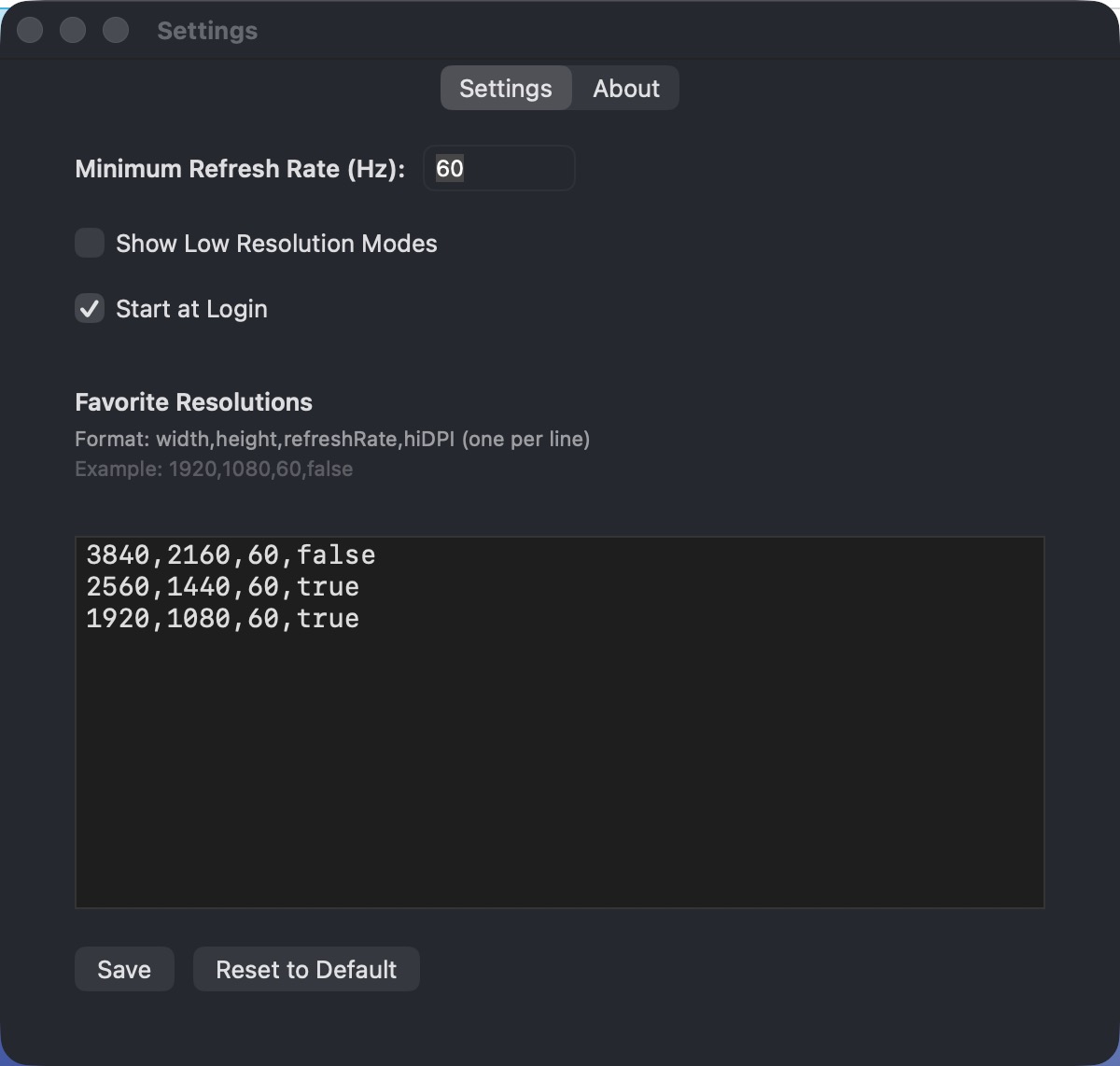Select the Settings tab
1120x1066 pixels.
[x=506, y=88]
